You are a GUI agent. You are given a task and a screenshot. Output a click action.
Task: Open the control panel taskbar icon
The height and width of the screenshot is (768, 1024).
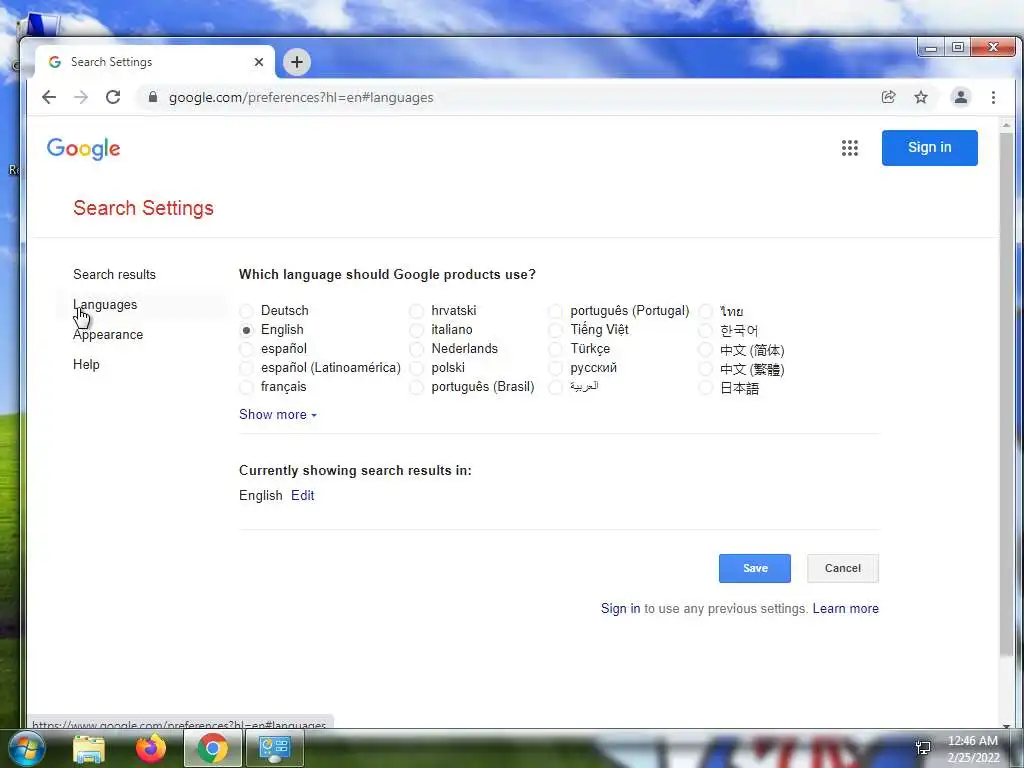click(275, 748)
